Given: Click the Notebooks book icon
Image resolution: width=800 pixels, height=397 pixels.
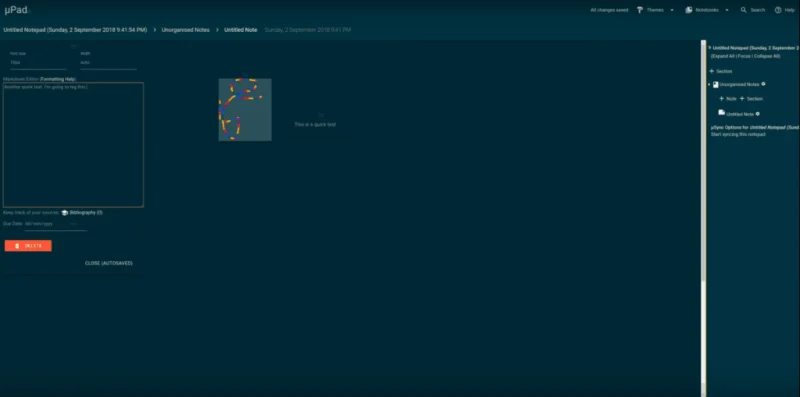Looking at the screenshot, I should point(688,10).
